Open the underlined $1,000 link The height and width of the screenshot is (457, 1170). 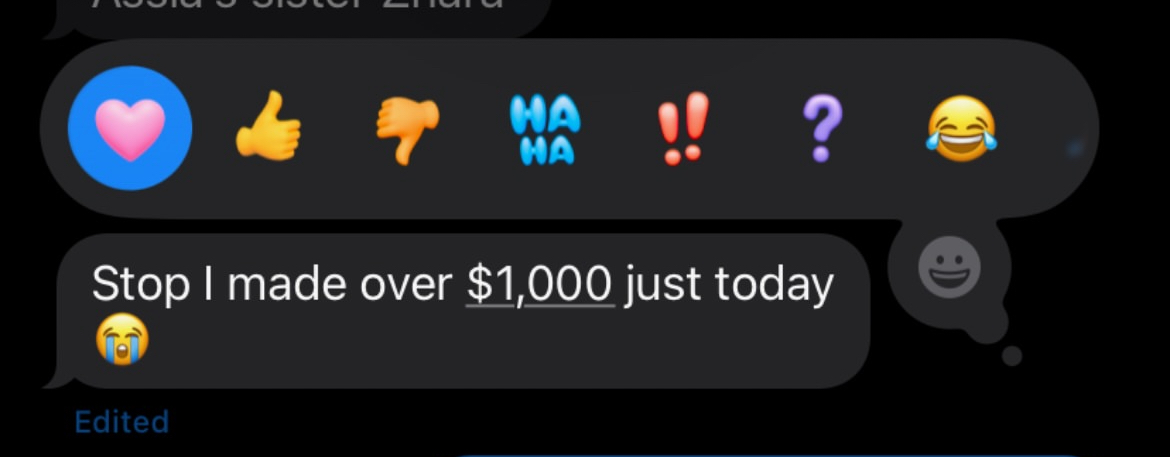pos(540,285)
